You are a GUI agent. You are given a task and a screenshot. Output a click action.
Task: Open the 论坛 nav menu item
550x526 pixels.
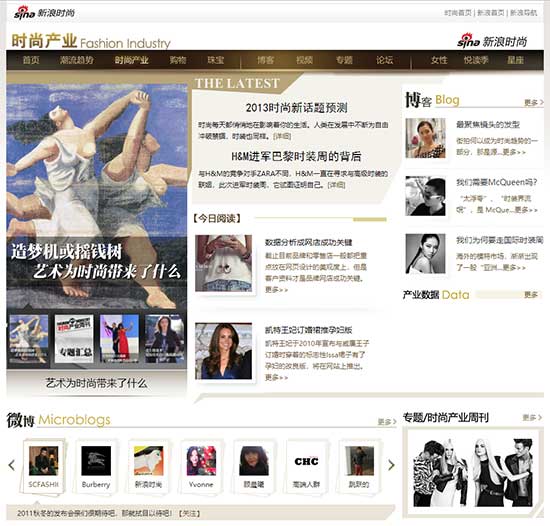click(x=384, y=60)
